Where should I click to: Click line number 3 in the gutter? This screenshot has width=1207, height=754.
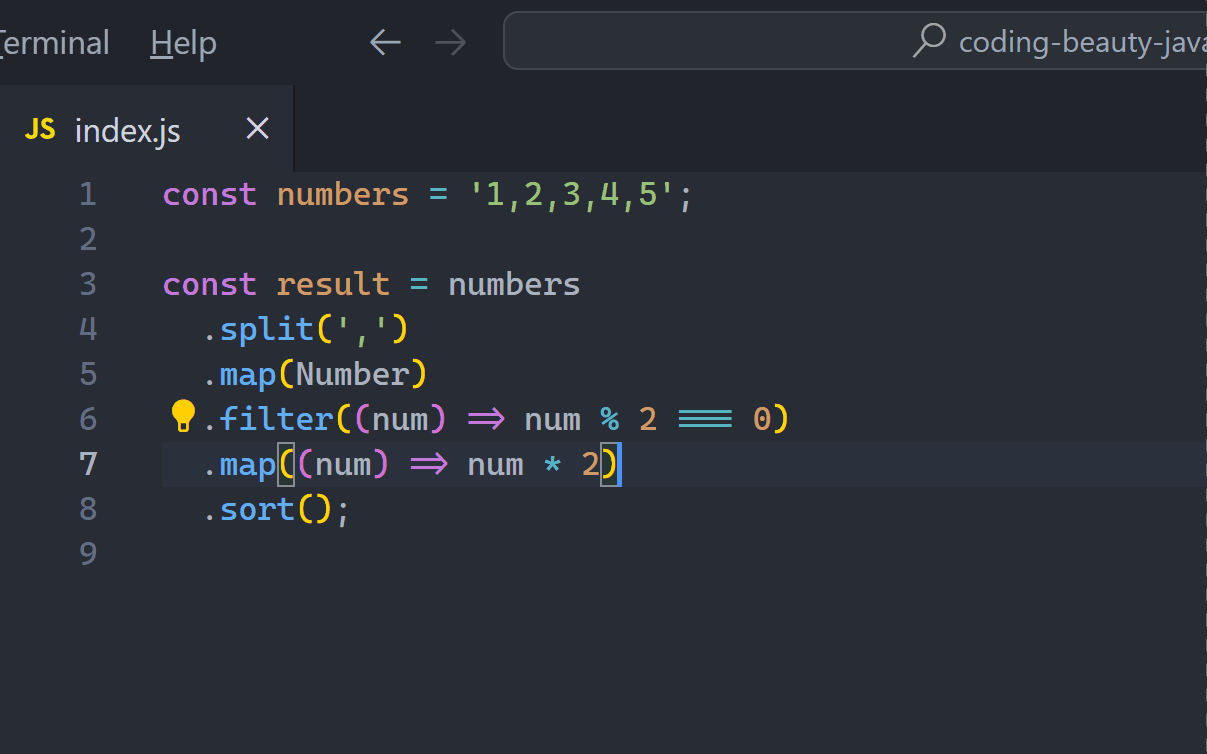click(x=88, y=284)
